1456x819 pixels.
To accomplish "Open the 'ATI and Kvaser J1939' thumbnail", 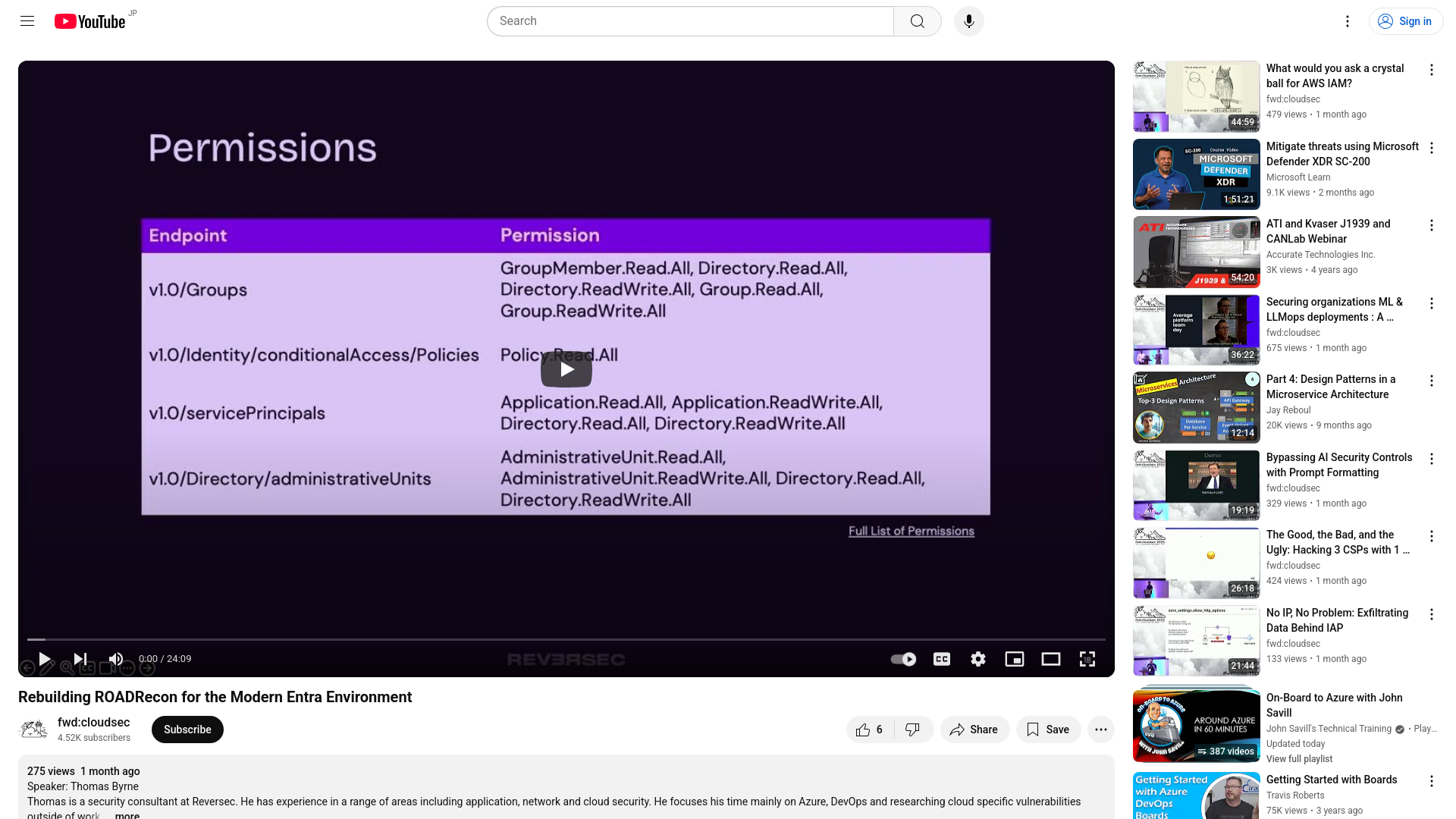I will 1197,252.
